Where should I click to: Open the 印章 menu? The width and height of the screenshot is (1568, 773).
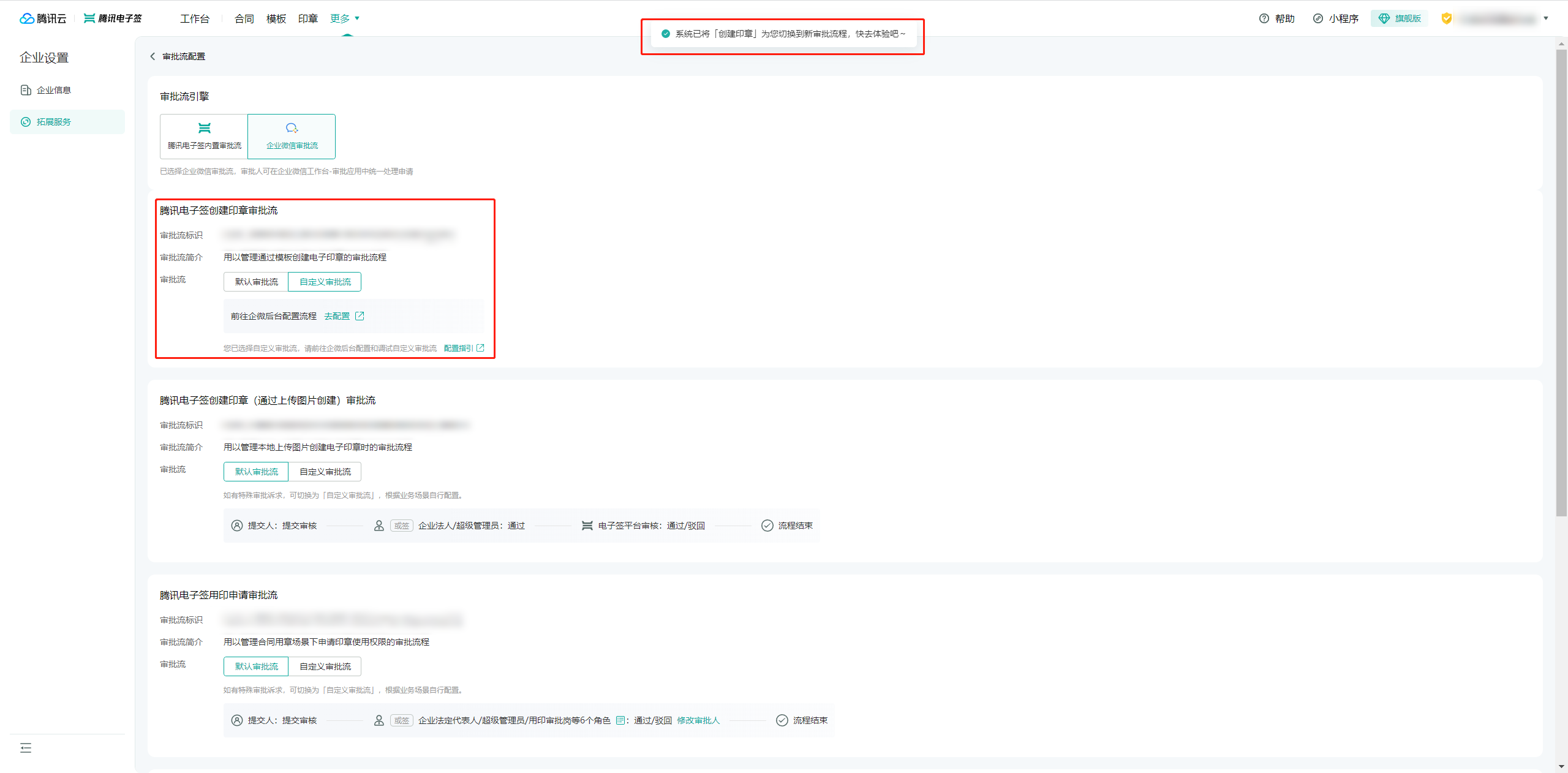308,18
